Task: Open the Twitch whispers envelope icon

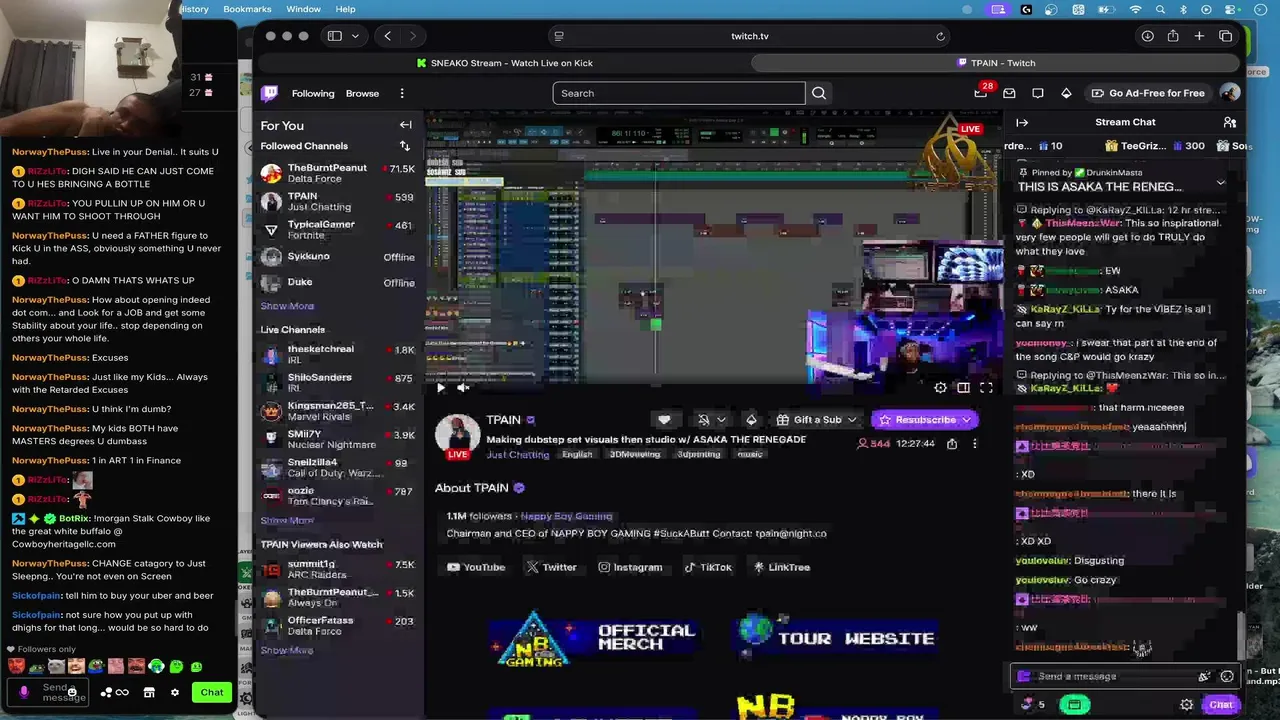Action: pyautogui.click(x=1009, y=93)
